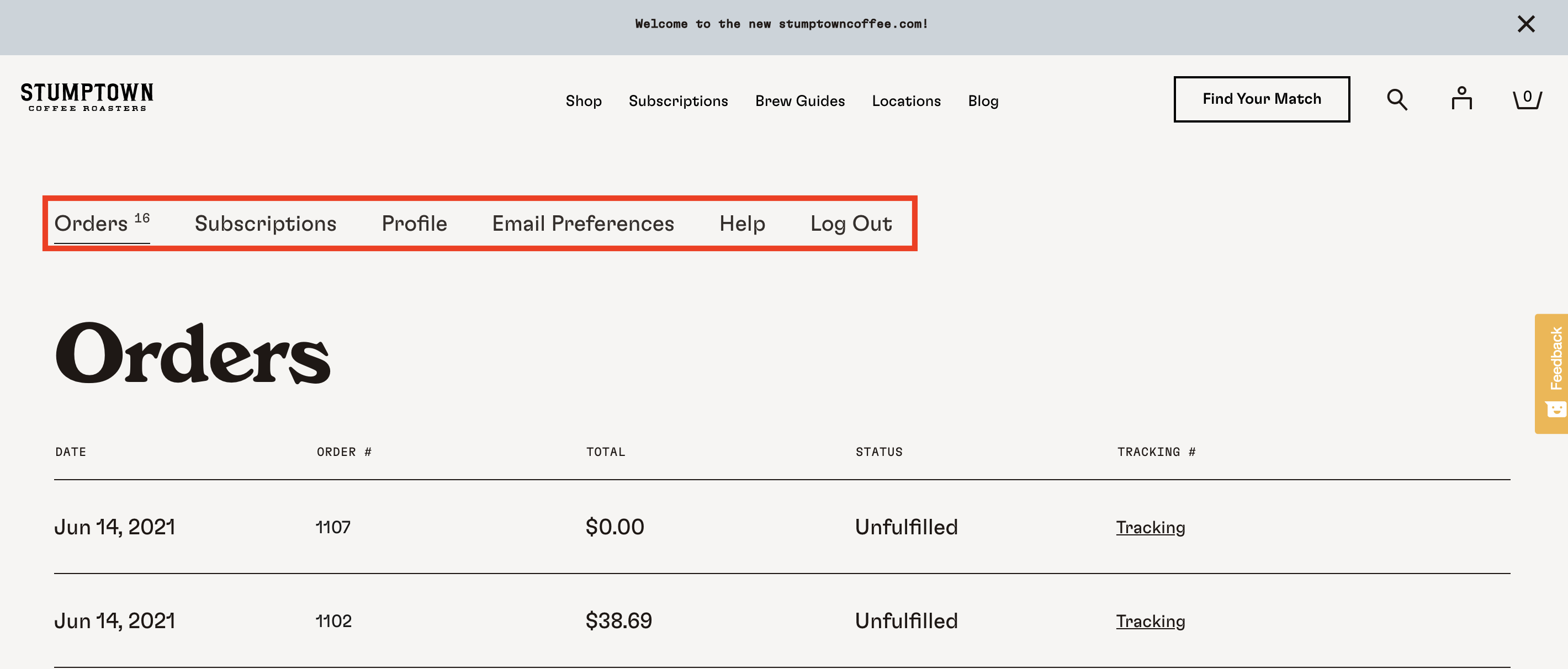This screenshot has height=669, width=1568.
Task: Open the search magnifier icon
Action: 1397,99
